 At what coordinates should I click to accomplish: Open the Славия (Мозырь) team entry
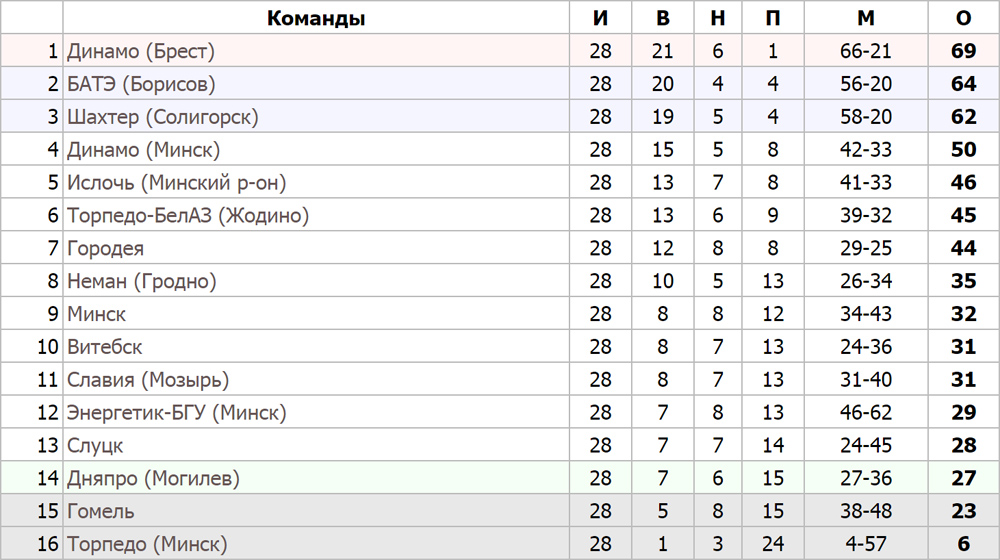tap(148, 380)
